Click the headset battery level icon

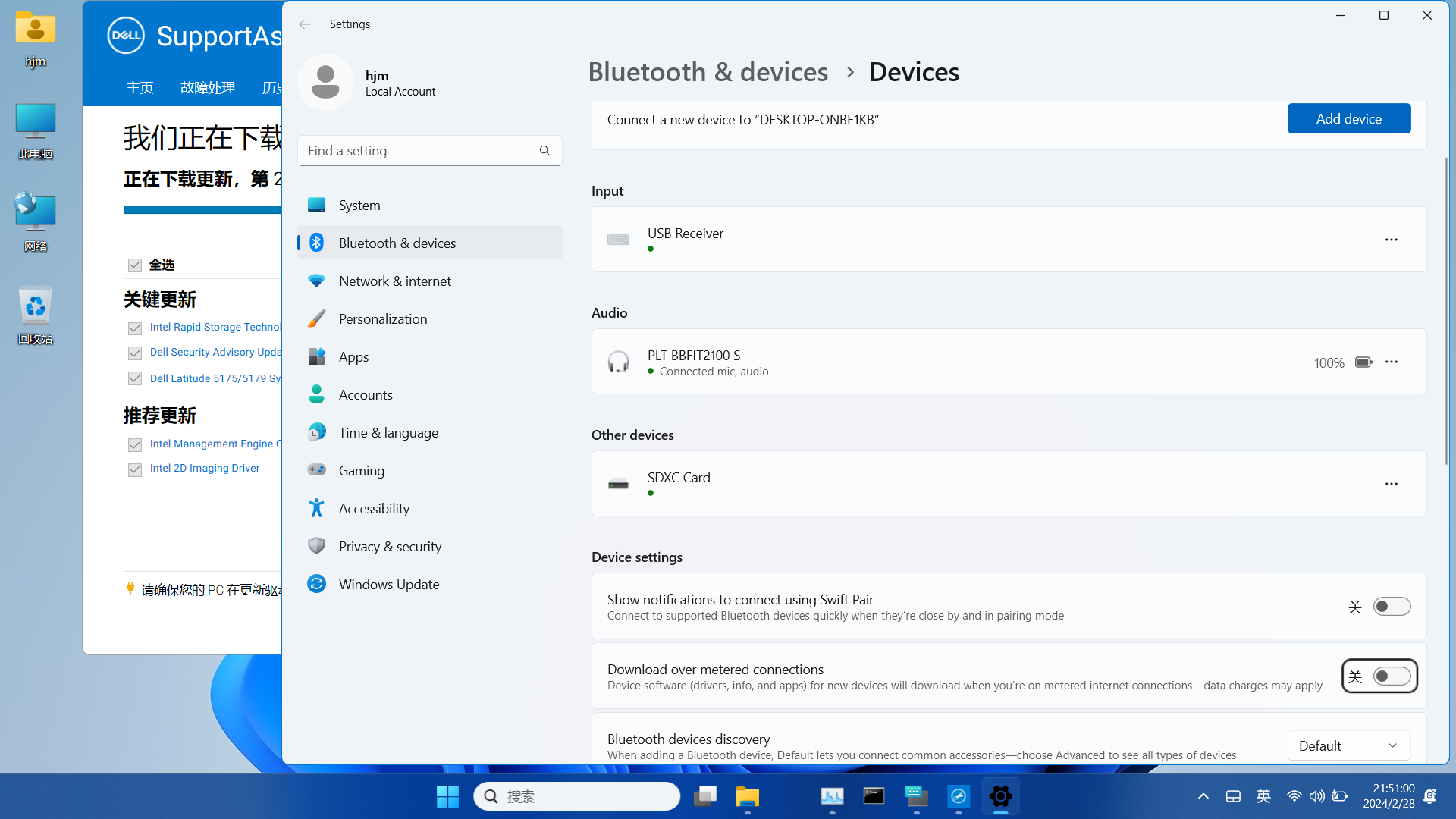(x=1363, y=362)
